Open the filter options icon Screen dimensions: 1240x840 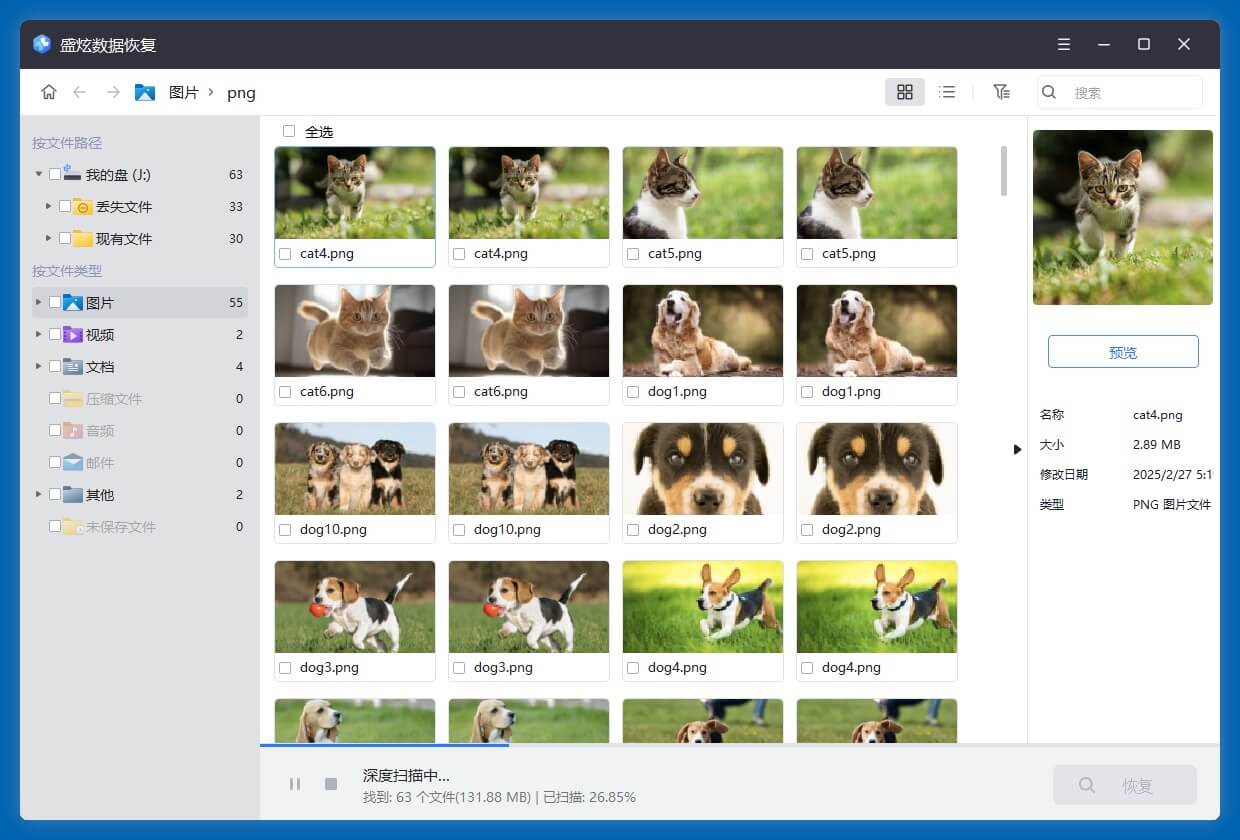pos(1001,92)
